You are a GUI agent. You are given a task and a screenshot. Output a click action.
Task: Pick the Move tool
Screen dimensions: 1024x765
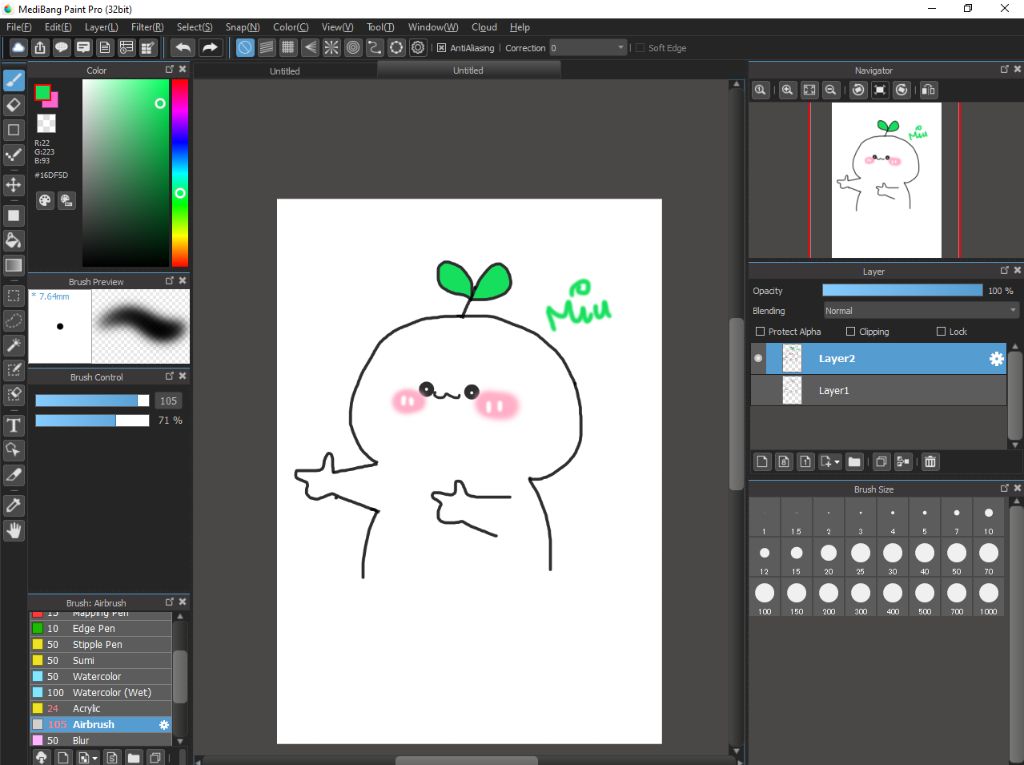pyautogui.click(x=14, y=185)
